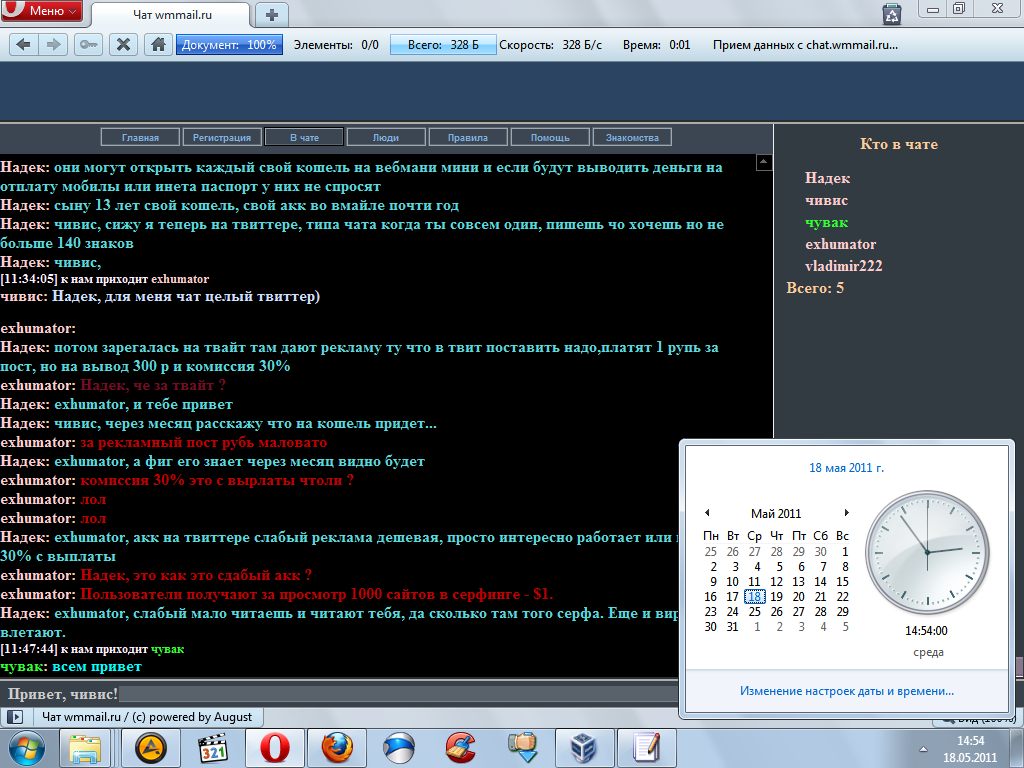Open the Главная menu item

[140, 137]
